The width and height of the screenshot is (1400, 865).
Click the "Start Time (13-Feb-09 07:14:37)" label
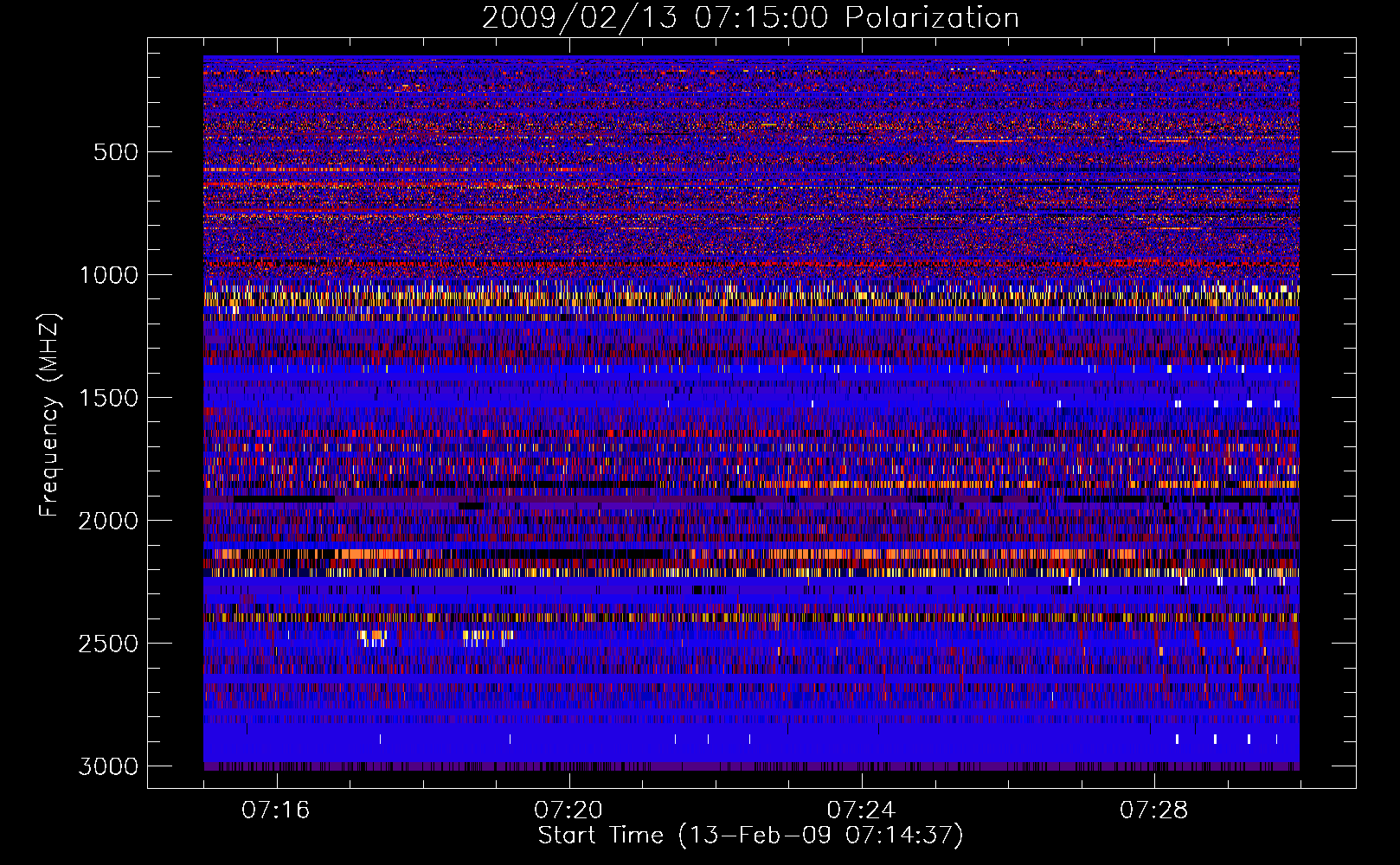pyautogui.click(x=750, y=836)
